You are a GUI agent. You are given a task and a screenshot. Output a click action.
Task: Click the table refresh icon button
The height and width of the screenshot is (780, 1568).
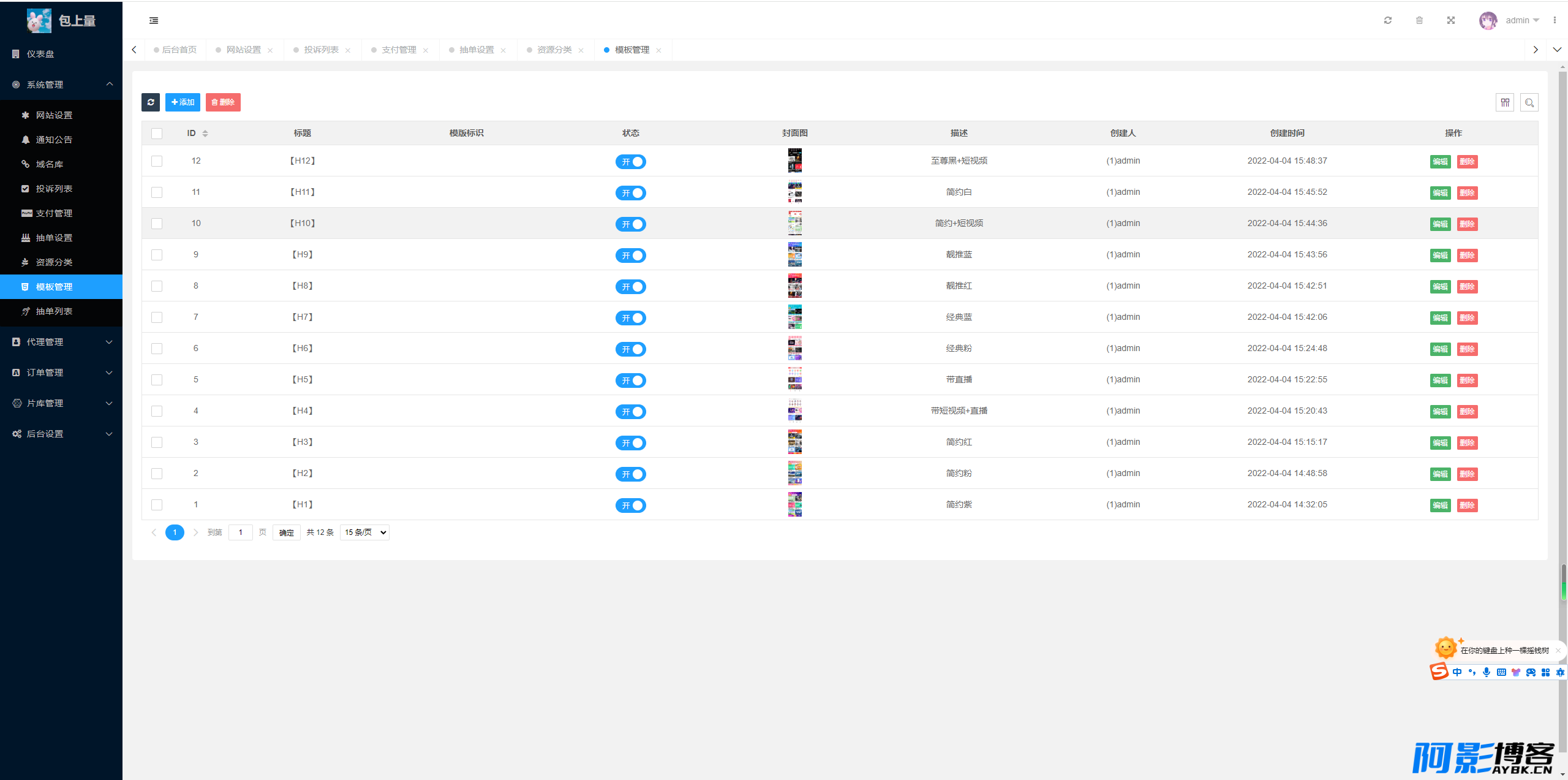coord(150,102)
